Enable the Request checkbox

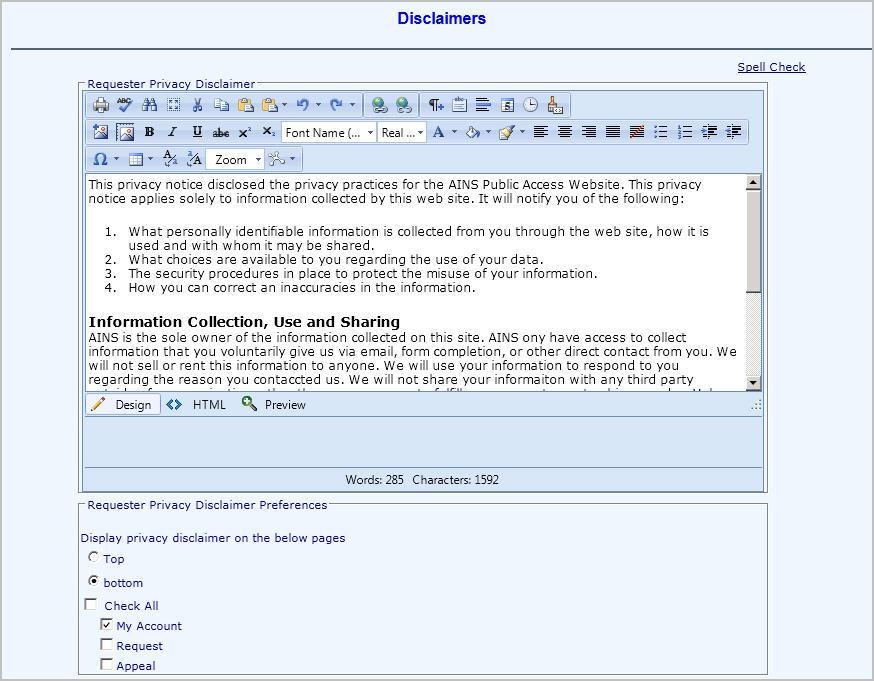[106, 644]
